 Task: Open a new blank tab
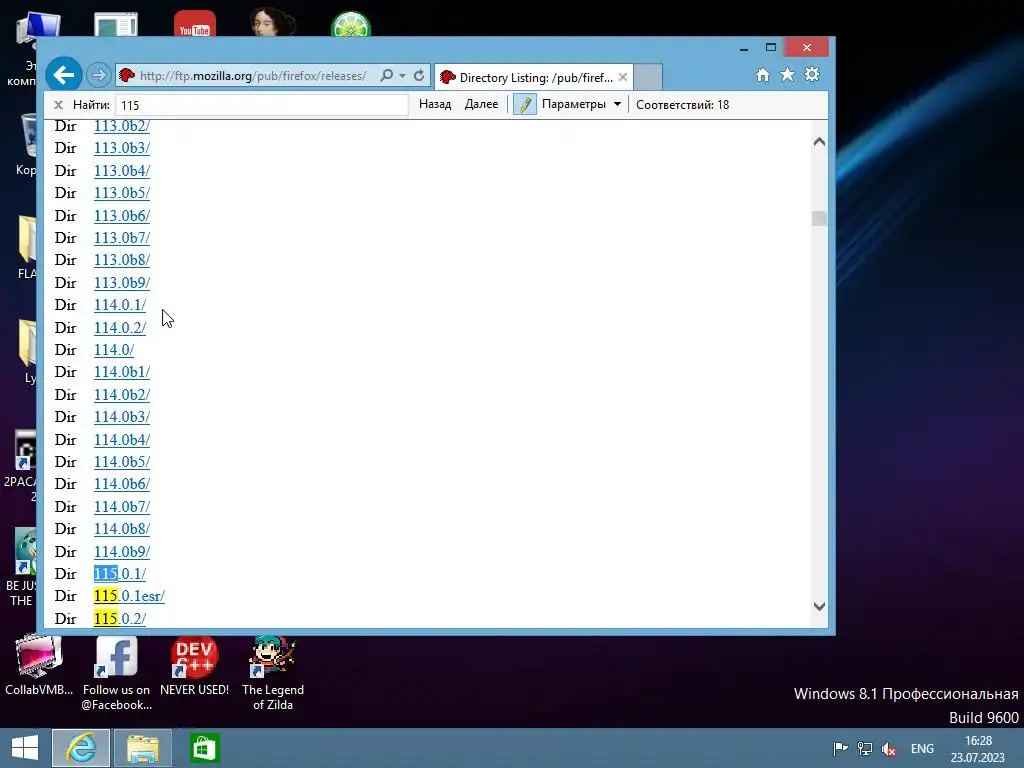point(648,77)
